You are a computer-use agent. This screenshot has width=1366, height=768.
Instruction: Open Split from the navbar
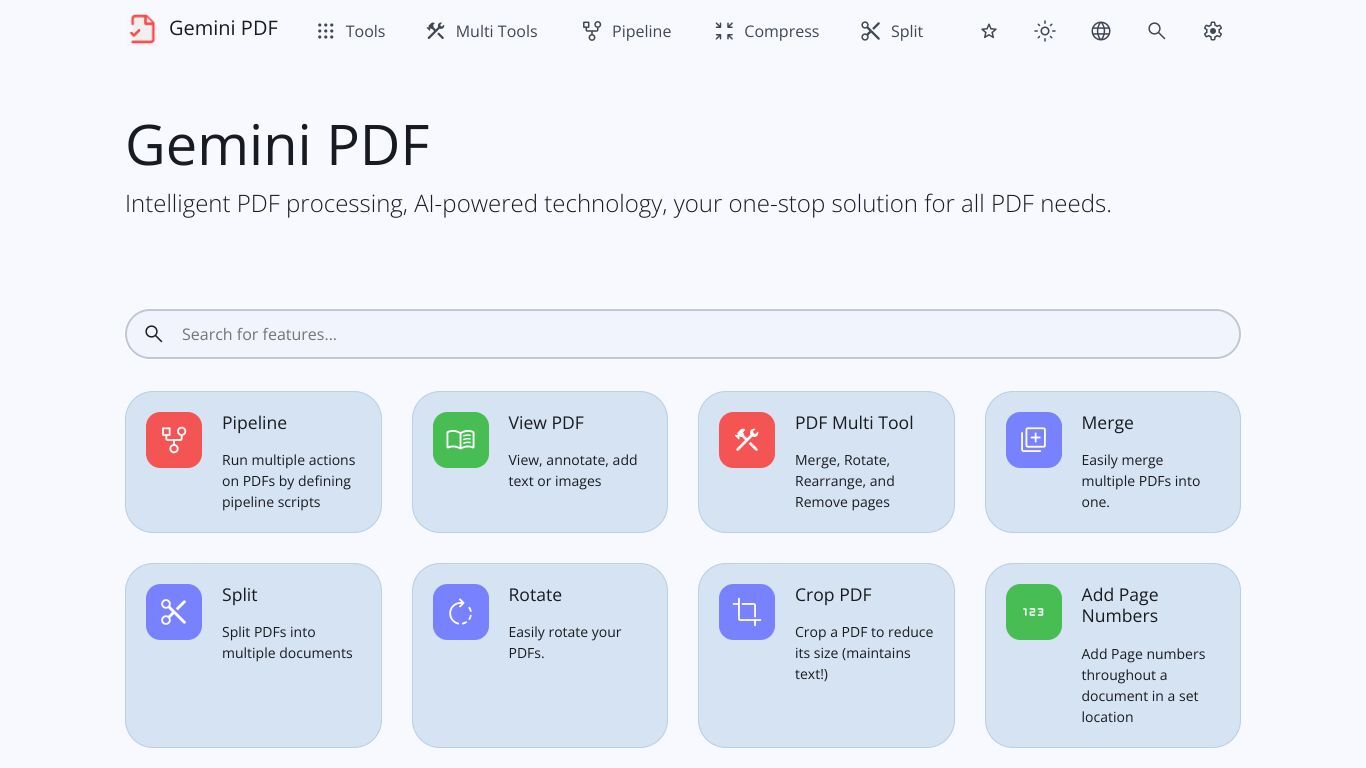point(892,31)
